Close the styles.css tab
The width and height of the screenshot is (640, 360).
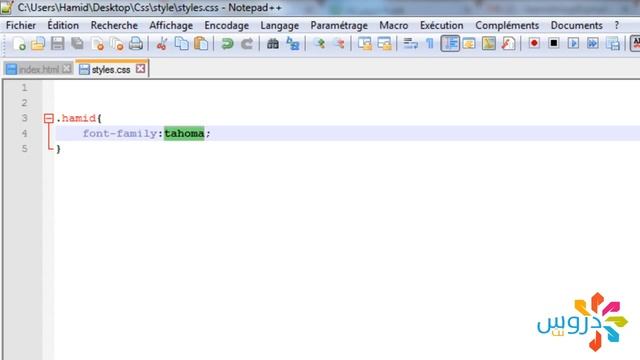coord(140,69)
